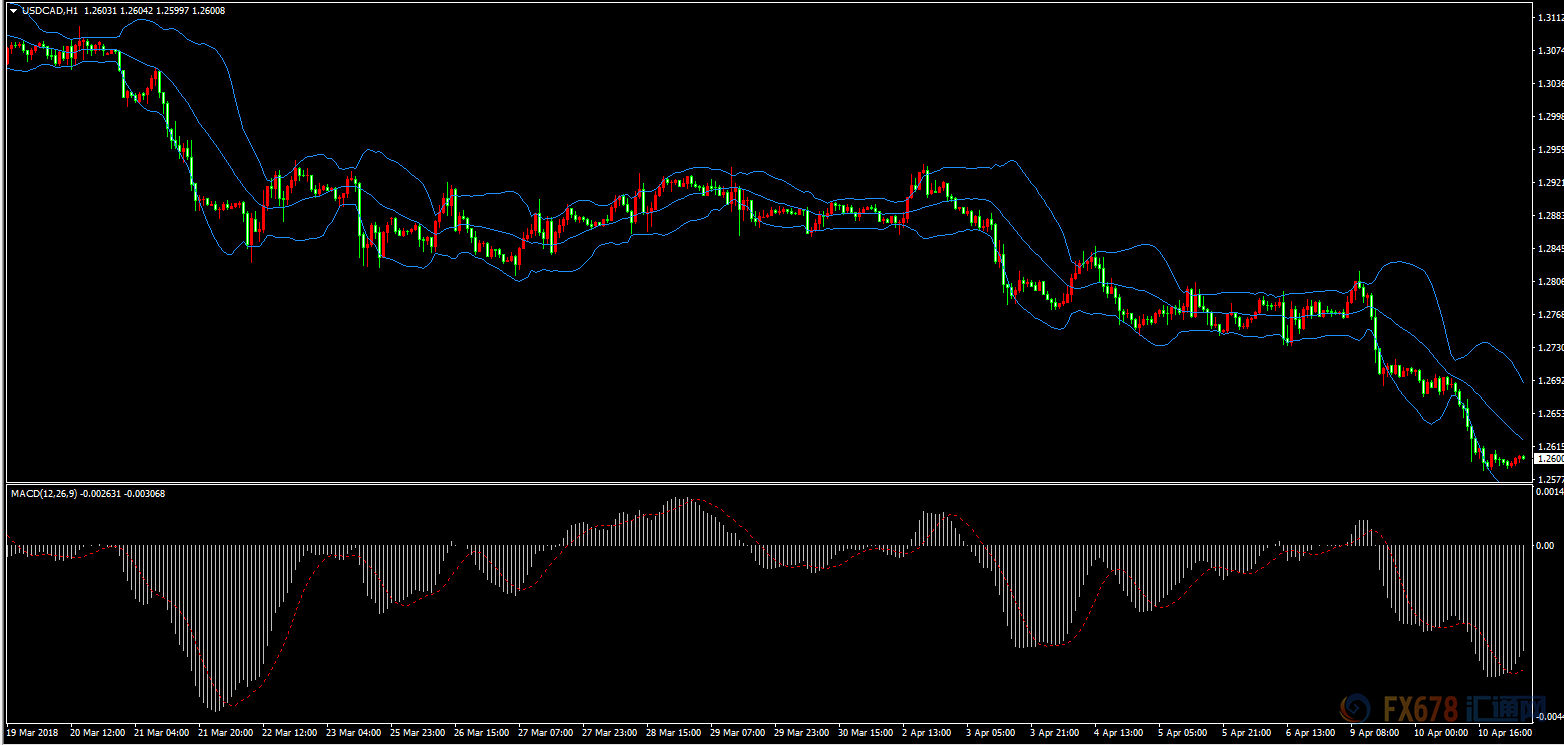The image size is (1564, 745).
Task: Click the 1.2921 price axis label
Action: [1550, 183]
